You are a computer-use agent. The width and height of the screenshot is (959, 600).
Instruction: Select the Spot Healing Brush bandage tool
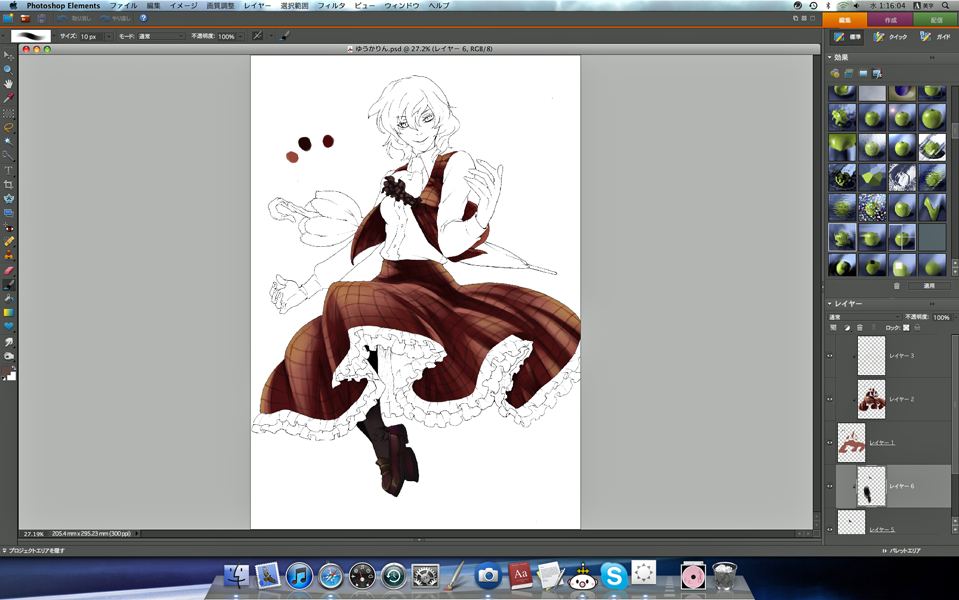(9, 242)
